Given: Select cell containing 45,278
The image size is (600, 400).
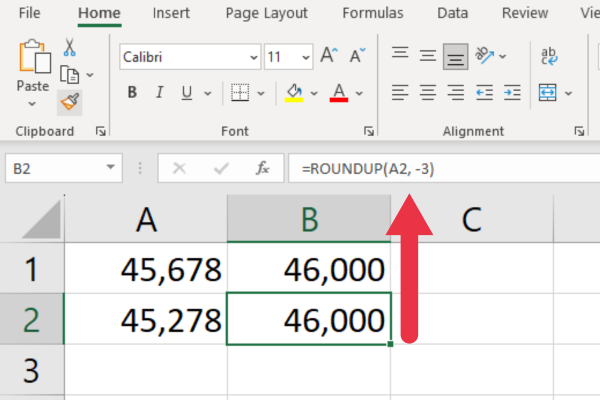Looking at the screenshot, I should (x=146, y=319).
